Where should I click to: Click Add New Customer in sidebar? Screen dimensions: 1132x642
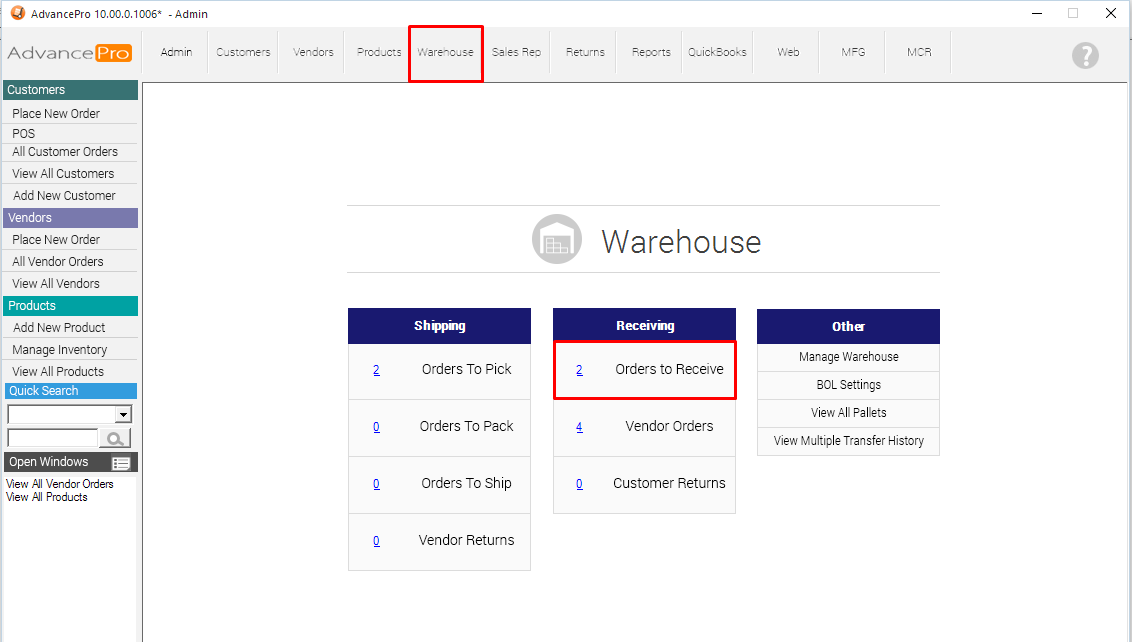(64, 196)
